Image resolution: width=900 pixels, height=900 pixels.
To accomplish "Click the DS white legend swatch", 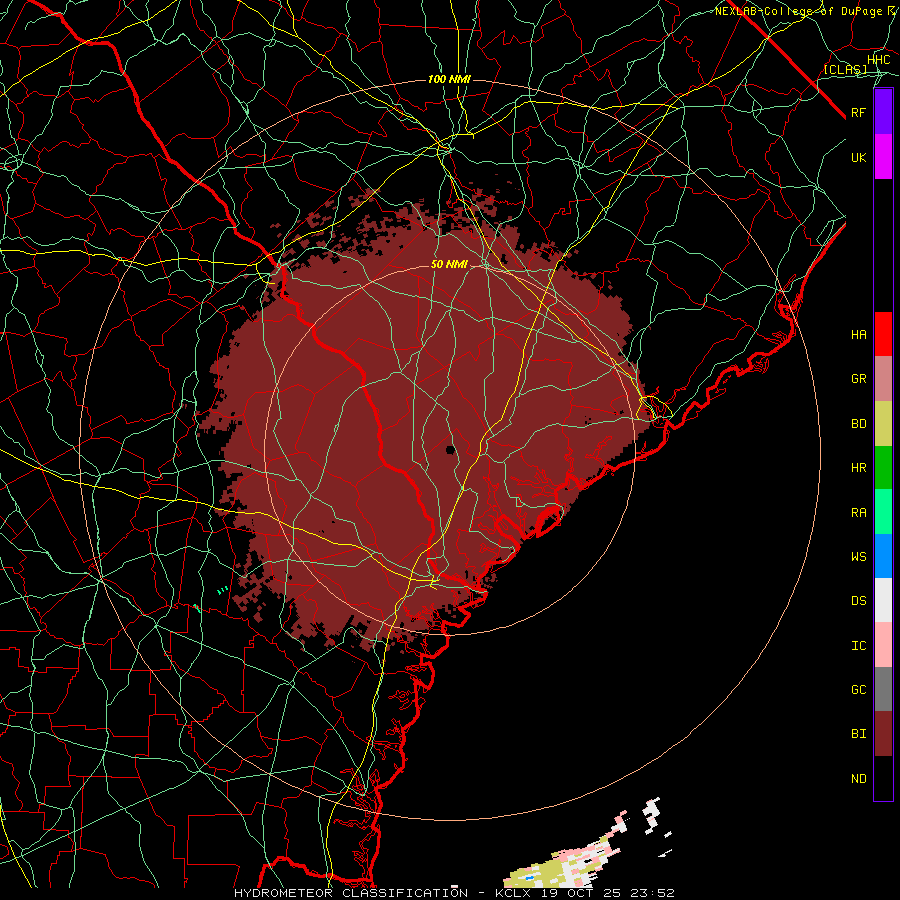I will point(883,600).
